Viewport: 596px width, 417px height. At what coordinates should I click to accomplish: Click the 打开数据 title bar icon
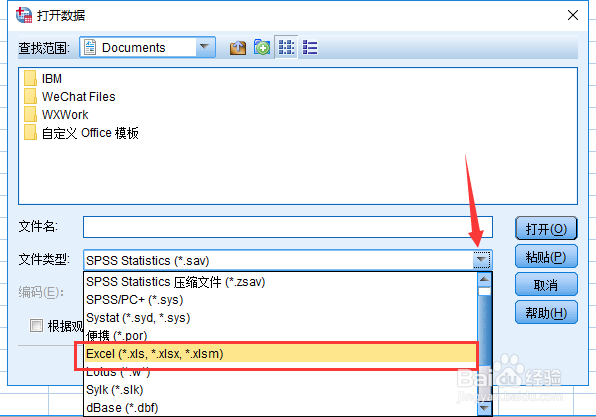pyautogui.click(x=24, y=15)
